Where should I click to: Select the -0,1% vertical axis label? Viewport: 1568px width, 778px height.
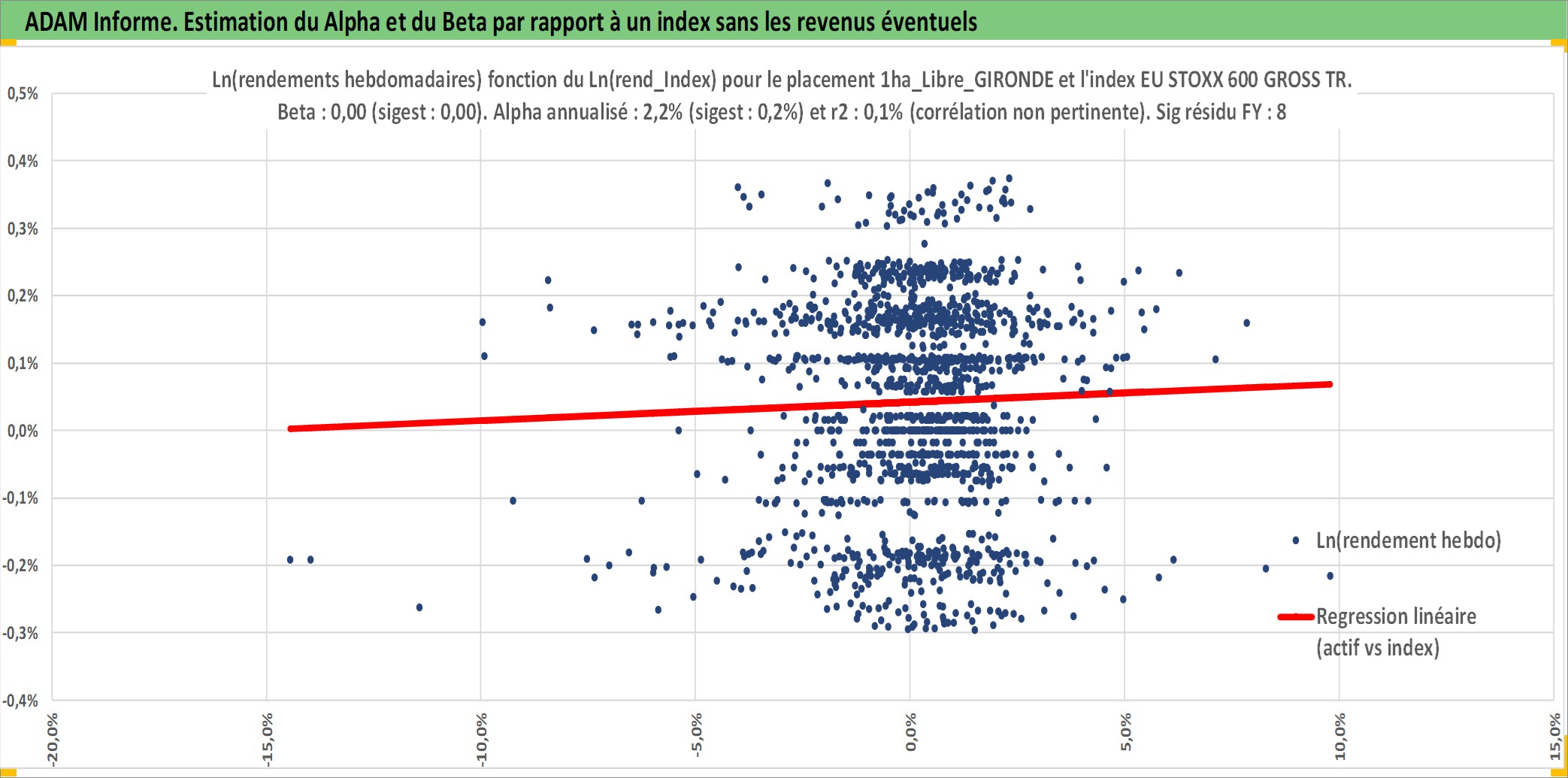(x=20, y=498)
